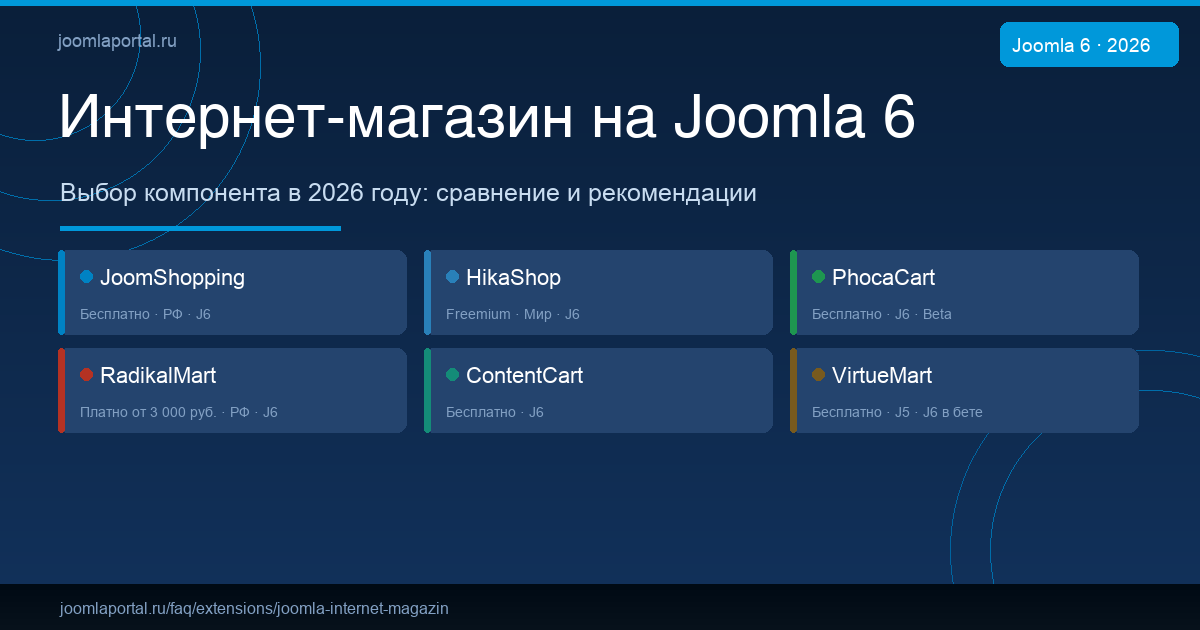Click 'Бесплатно · РФ · J6' under JoomShopping
The image size is (1200, 630).
pyautogui.click(x=145, y=314)
